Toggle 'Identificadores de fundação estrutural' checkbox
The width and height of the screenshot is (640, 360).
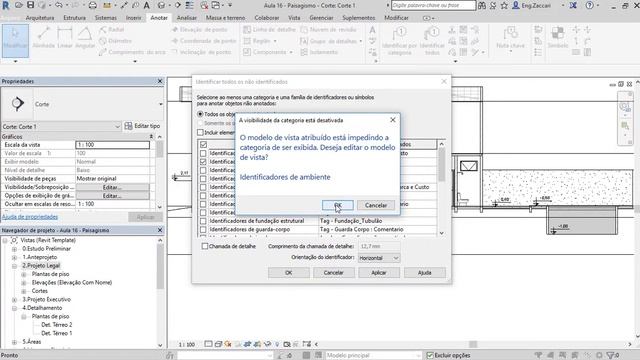point(203,221)
